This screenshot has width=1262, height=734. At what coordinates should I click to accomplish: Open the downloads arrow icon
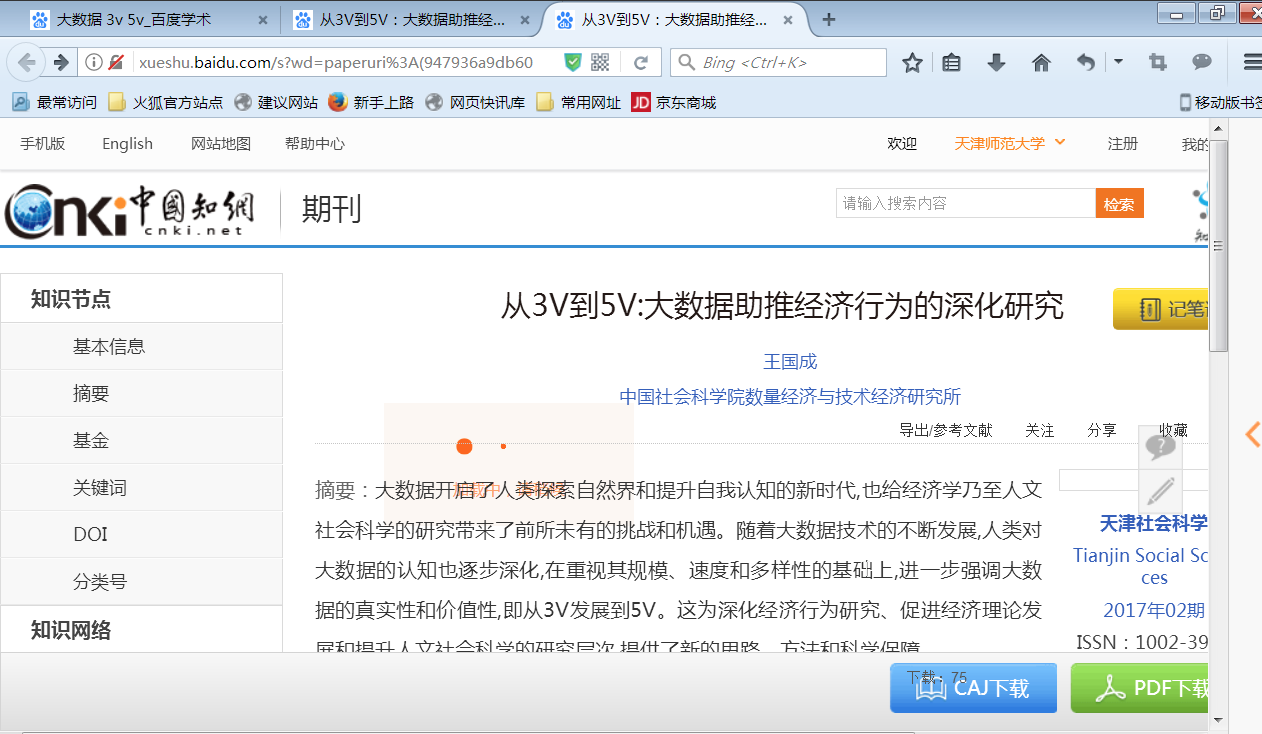click(996, 63)
